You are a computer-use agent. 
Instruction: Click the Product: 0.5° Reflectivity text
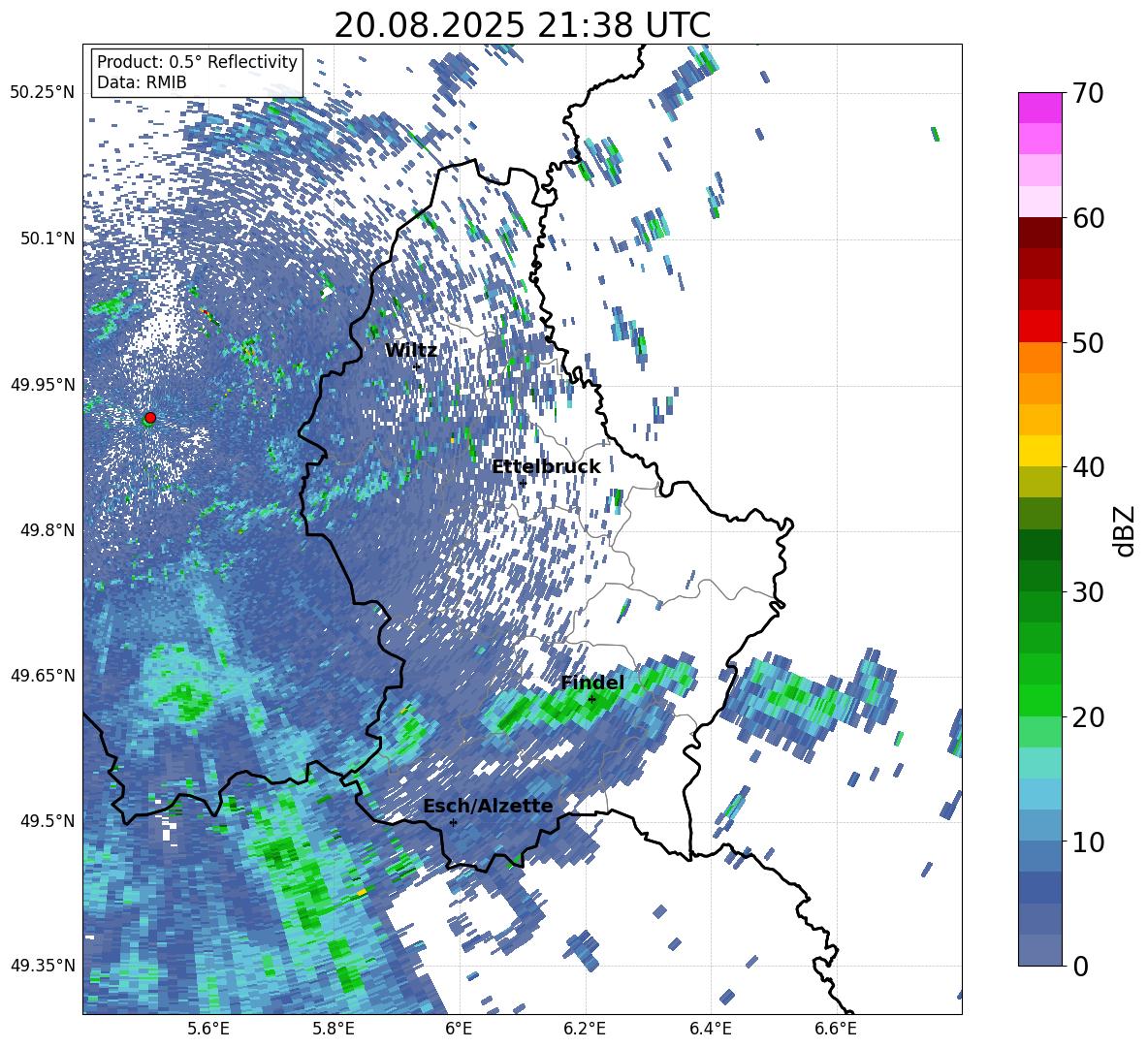pos(197,62)
